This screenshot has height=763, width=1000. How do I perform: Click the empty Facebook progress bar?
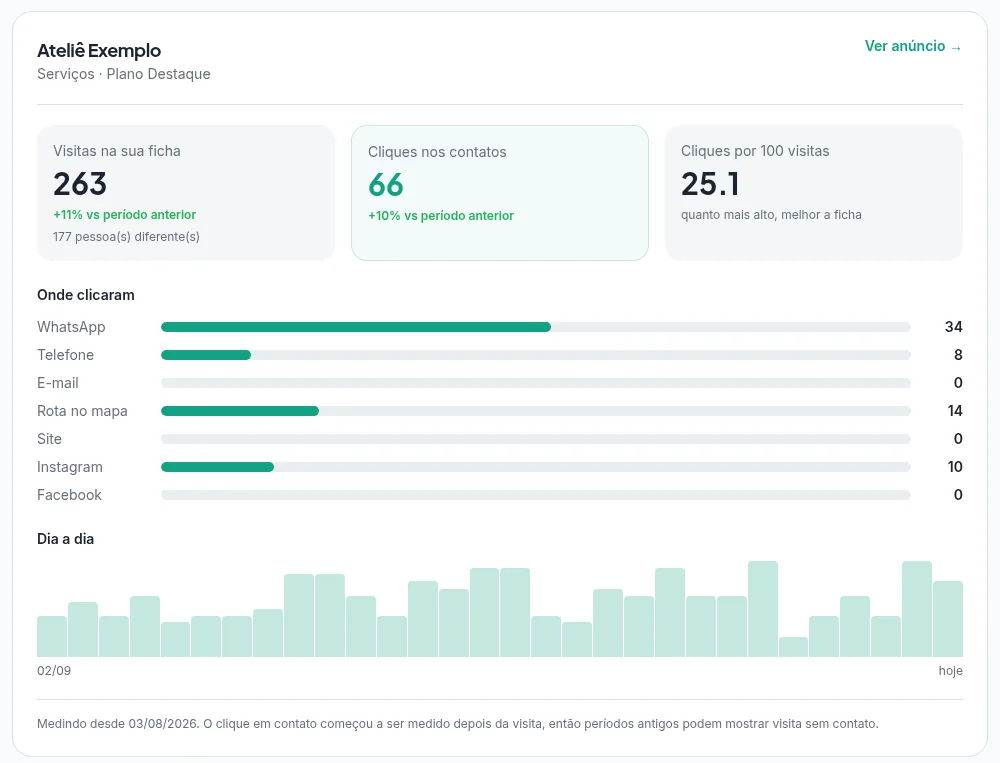pyautogui.click(x=536, y=495)
